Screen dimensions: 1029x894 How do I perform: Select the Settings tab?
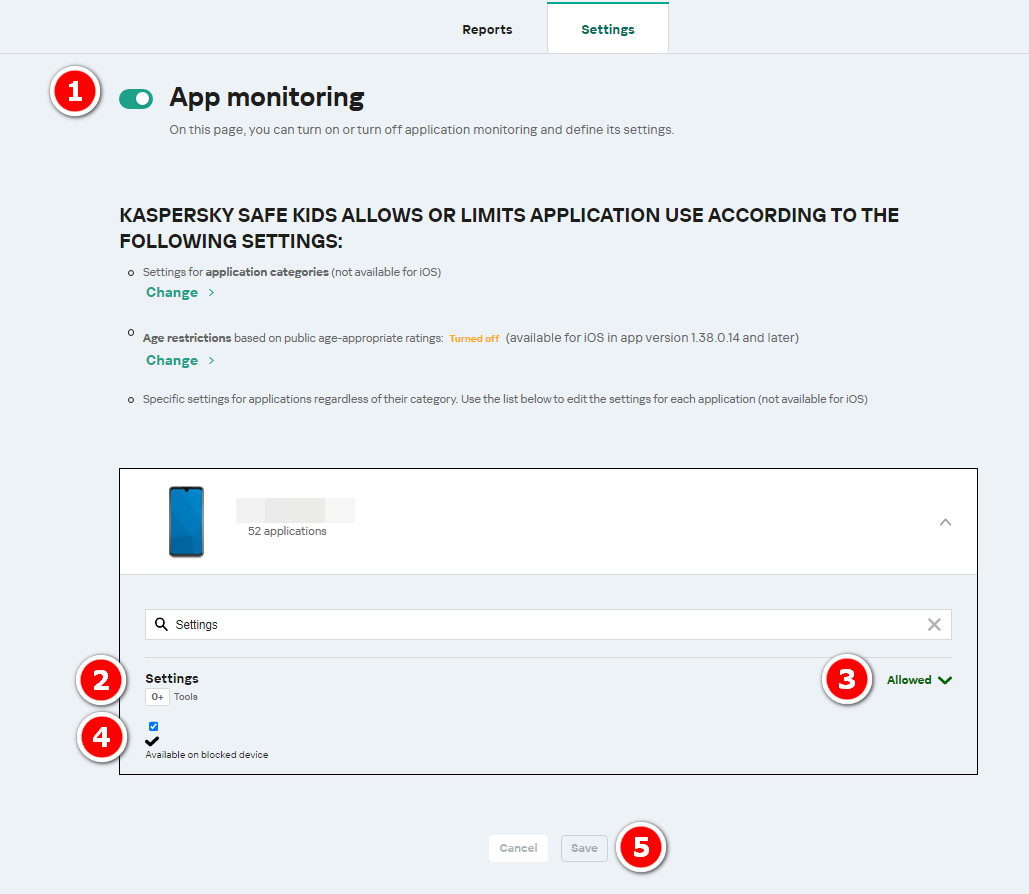tap(608, 29)
